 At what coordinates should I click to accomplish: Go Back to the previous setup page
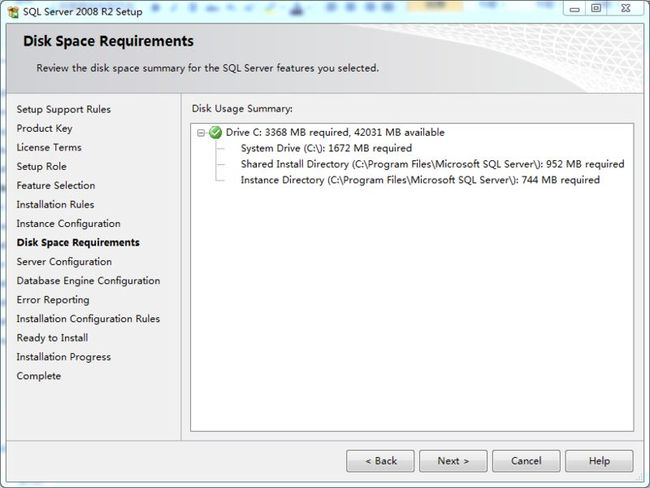pos(380,461)
